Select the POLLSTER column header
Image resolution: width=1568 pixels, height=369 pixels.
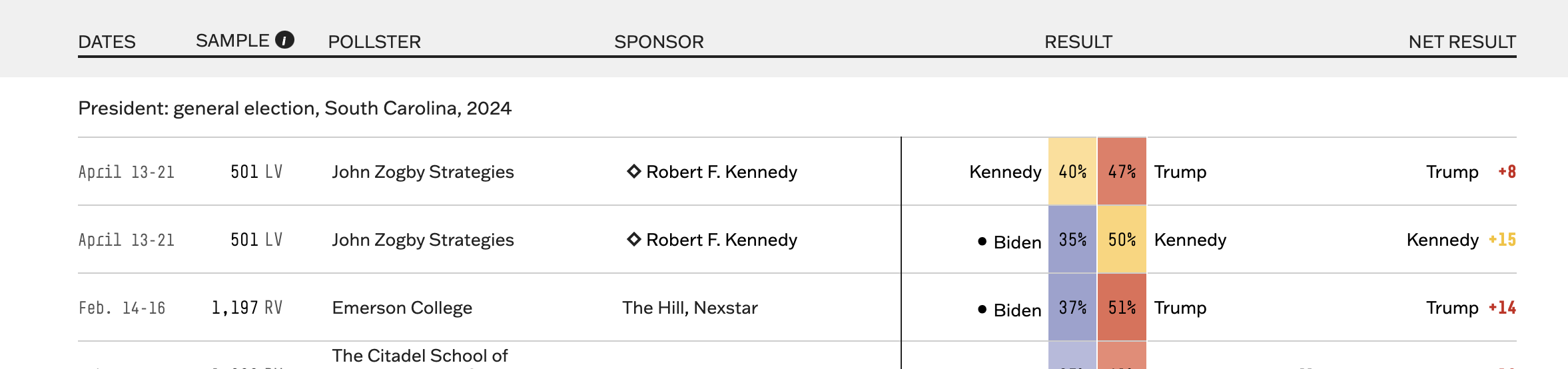click(x=374, y=42)
